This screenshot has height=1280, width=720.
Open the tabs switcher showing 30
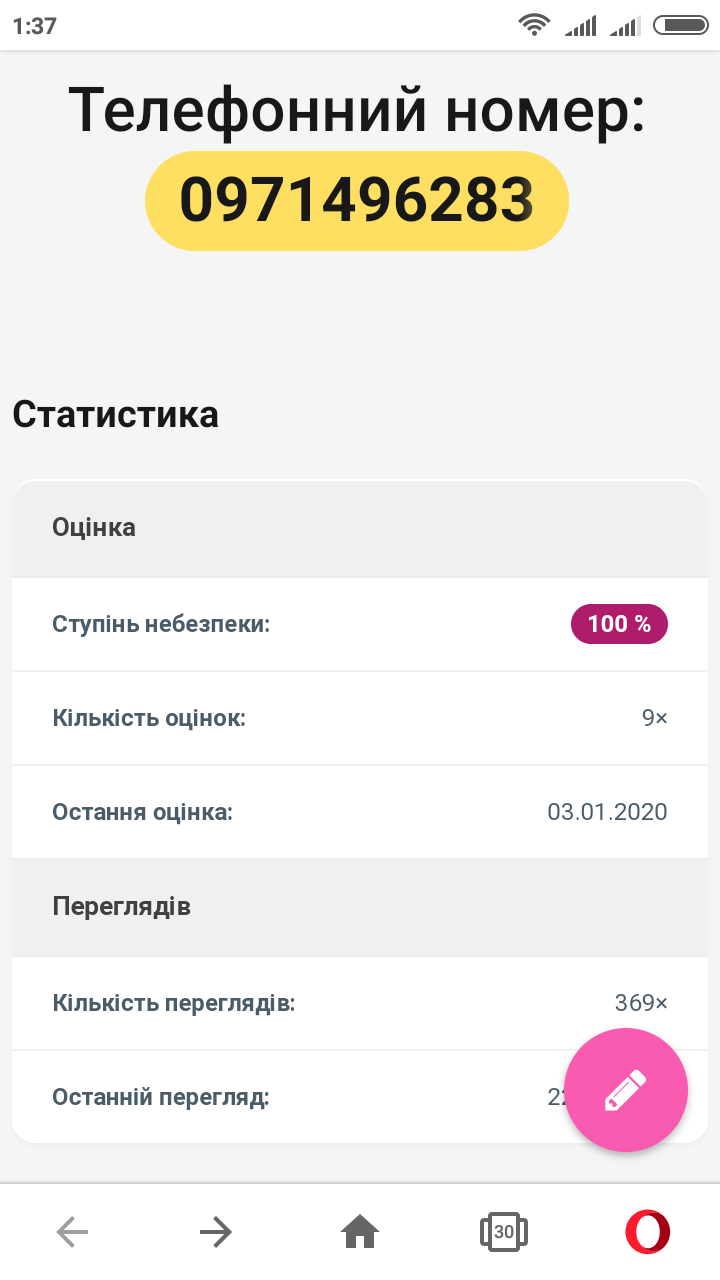(x=503, y=1232)
